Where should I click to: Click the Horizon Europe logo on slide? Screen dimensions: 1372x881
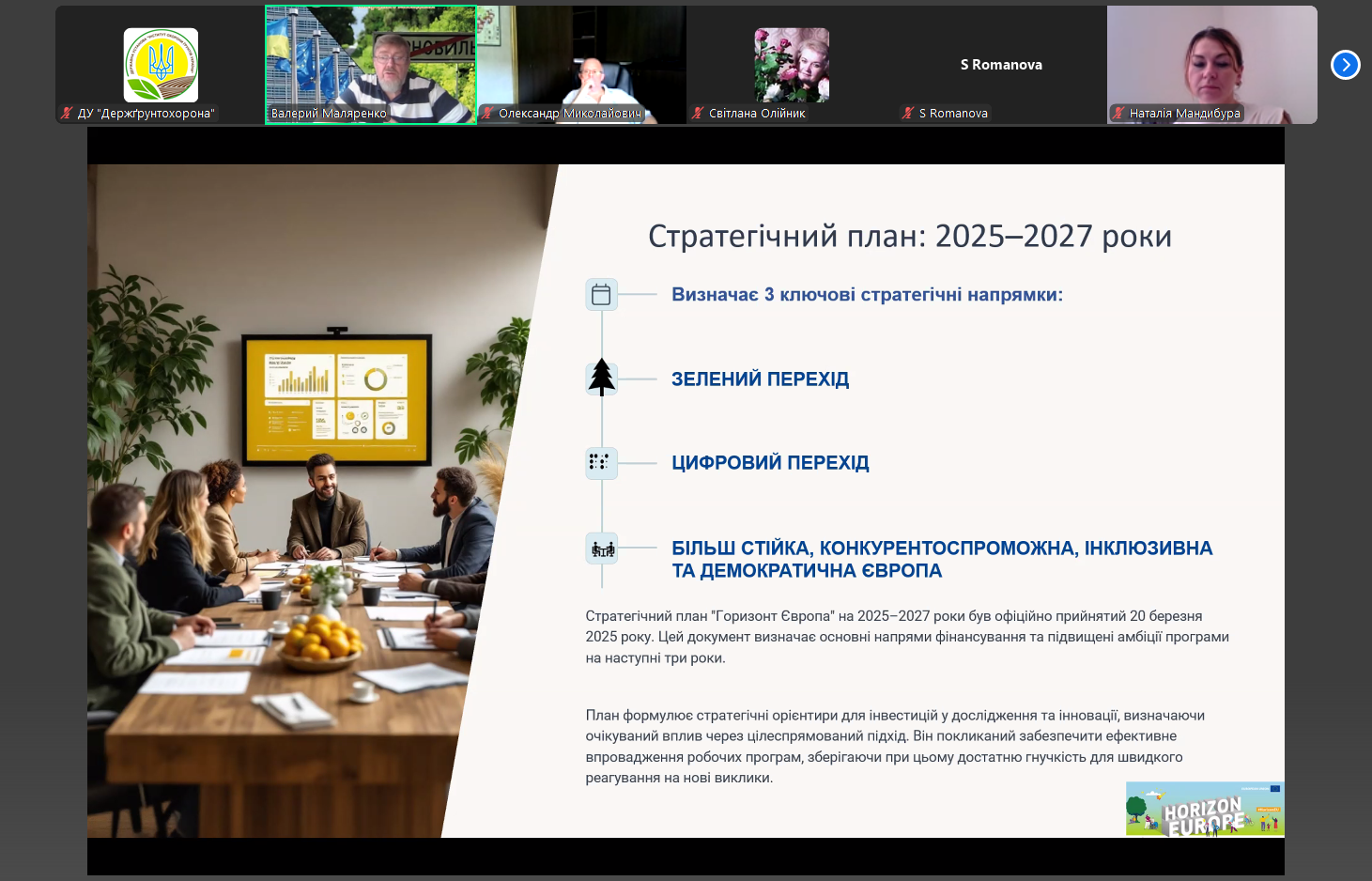pos(1205,809)
